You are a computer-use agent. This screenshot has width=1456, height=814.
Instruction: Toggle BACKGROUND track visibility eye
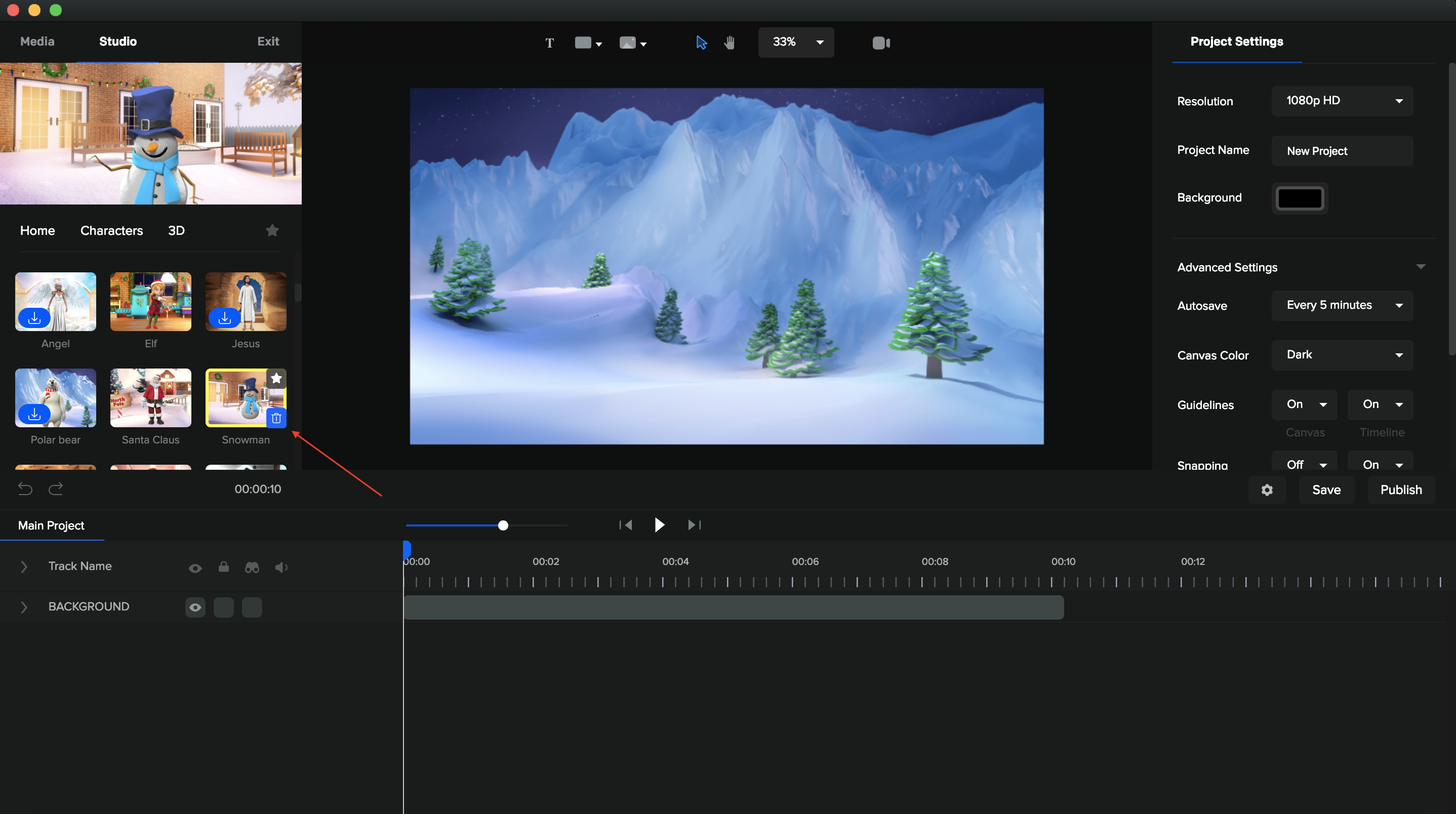[x=195, y=607]
